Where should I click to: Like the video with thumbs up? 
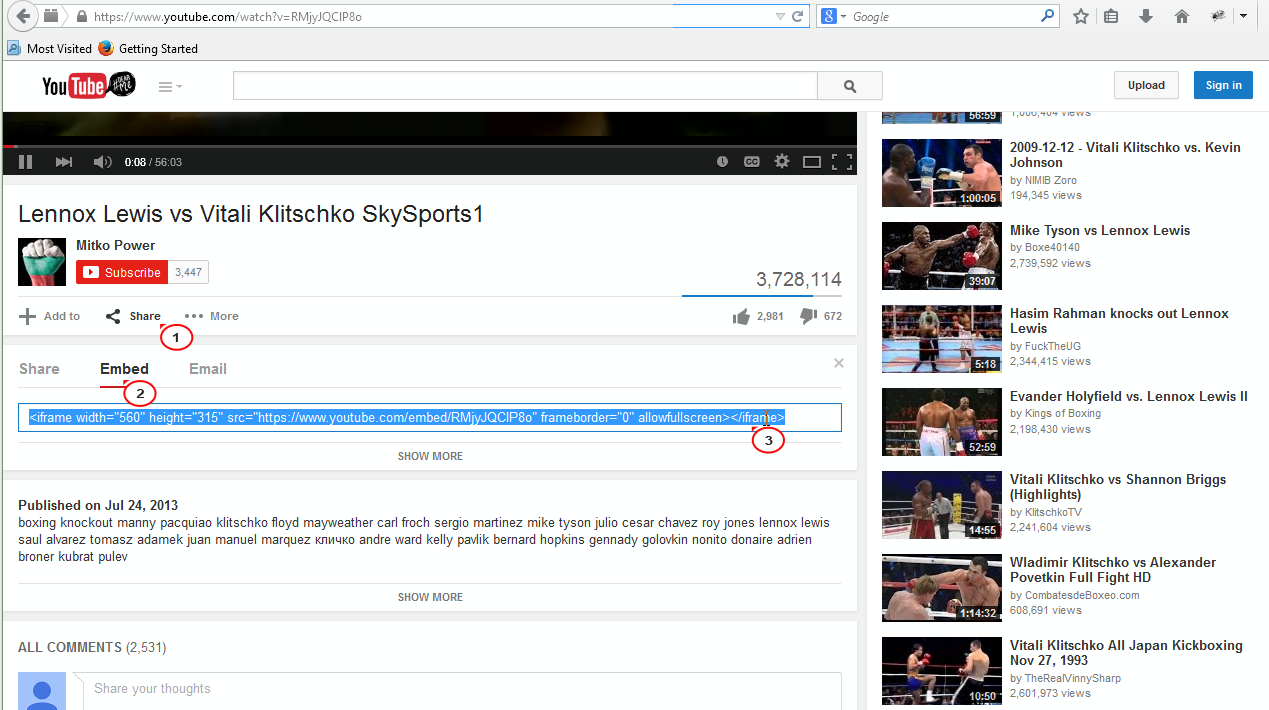click(741, 317)
